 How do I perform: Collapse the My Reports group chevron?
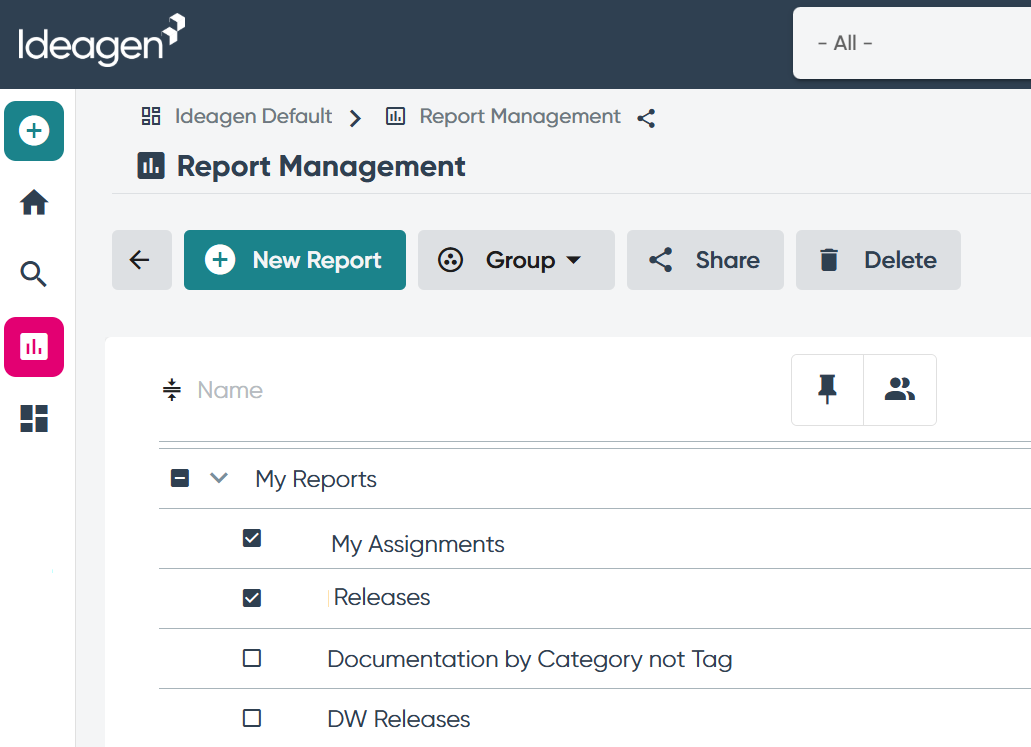pos(219,478)
